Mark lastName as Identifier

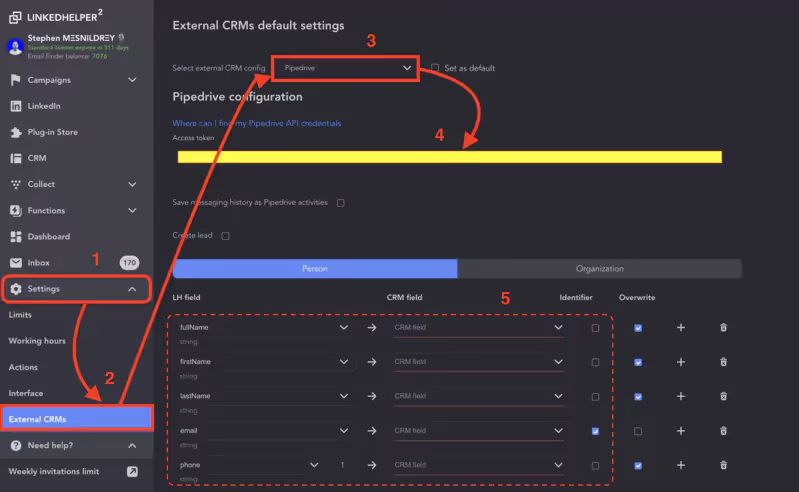pyautogui.click(x=595, y=397)
